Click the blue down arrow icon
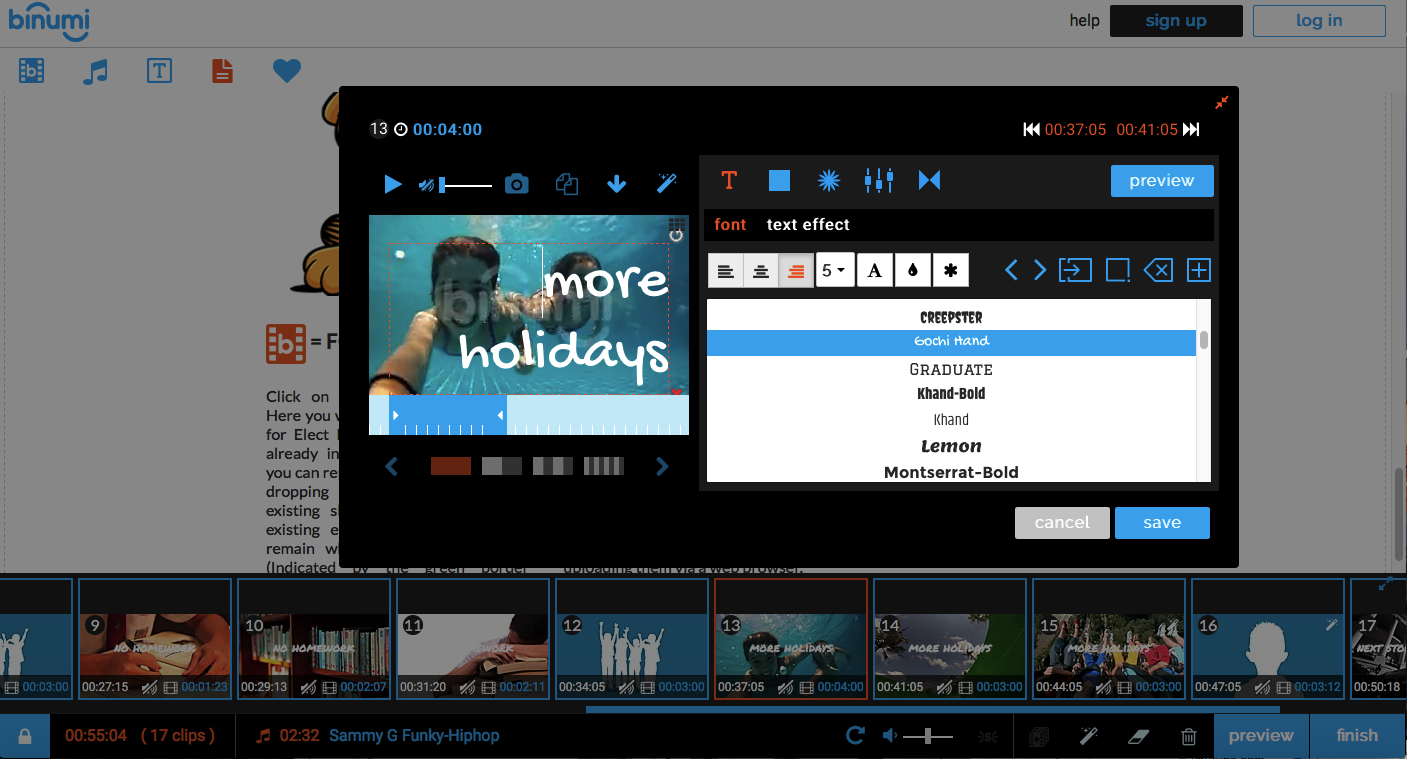 point(617,184)
